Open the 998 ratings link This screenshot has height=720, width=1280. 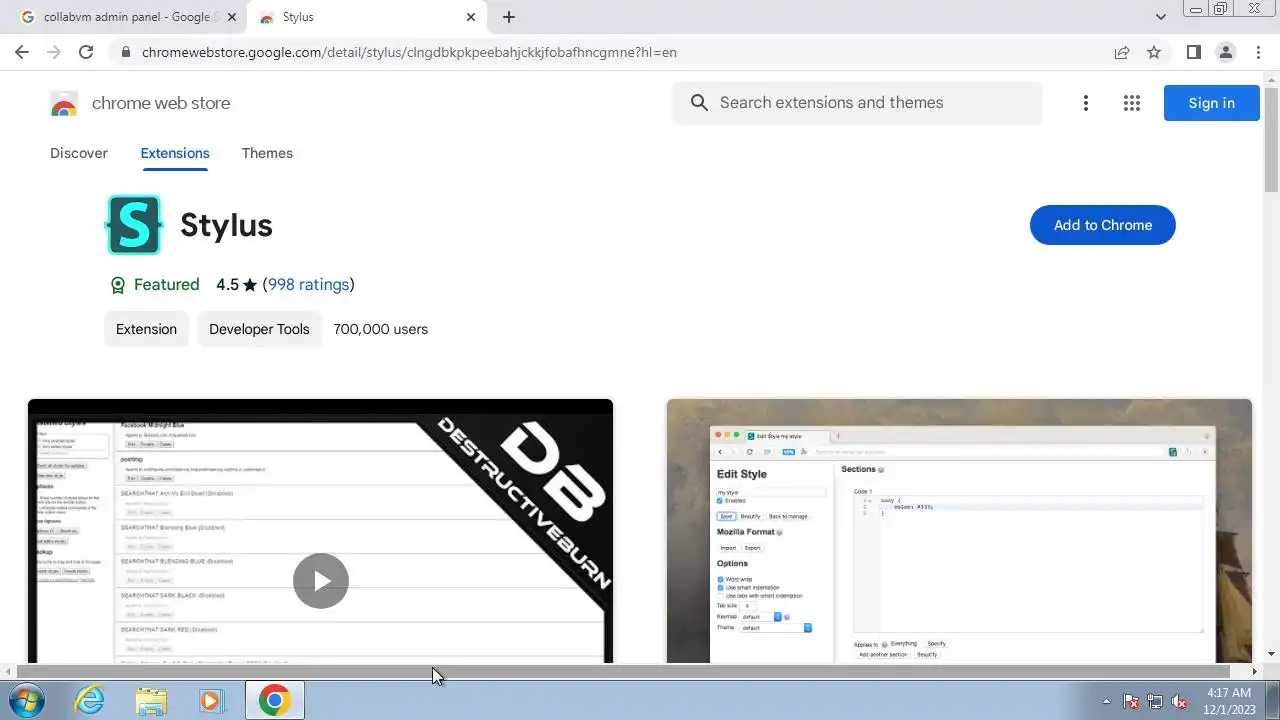[309, 285]
